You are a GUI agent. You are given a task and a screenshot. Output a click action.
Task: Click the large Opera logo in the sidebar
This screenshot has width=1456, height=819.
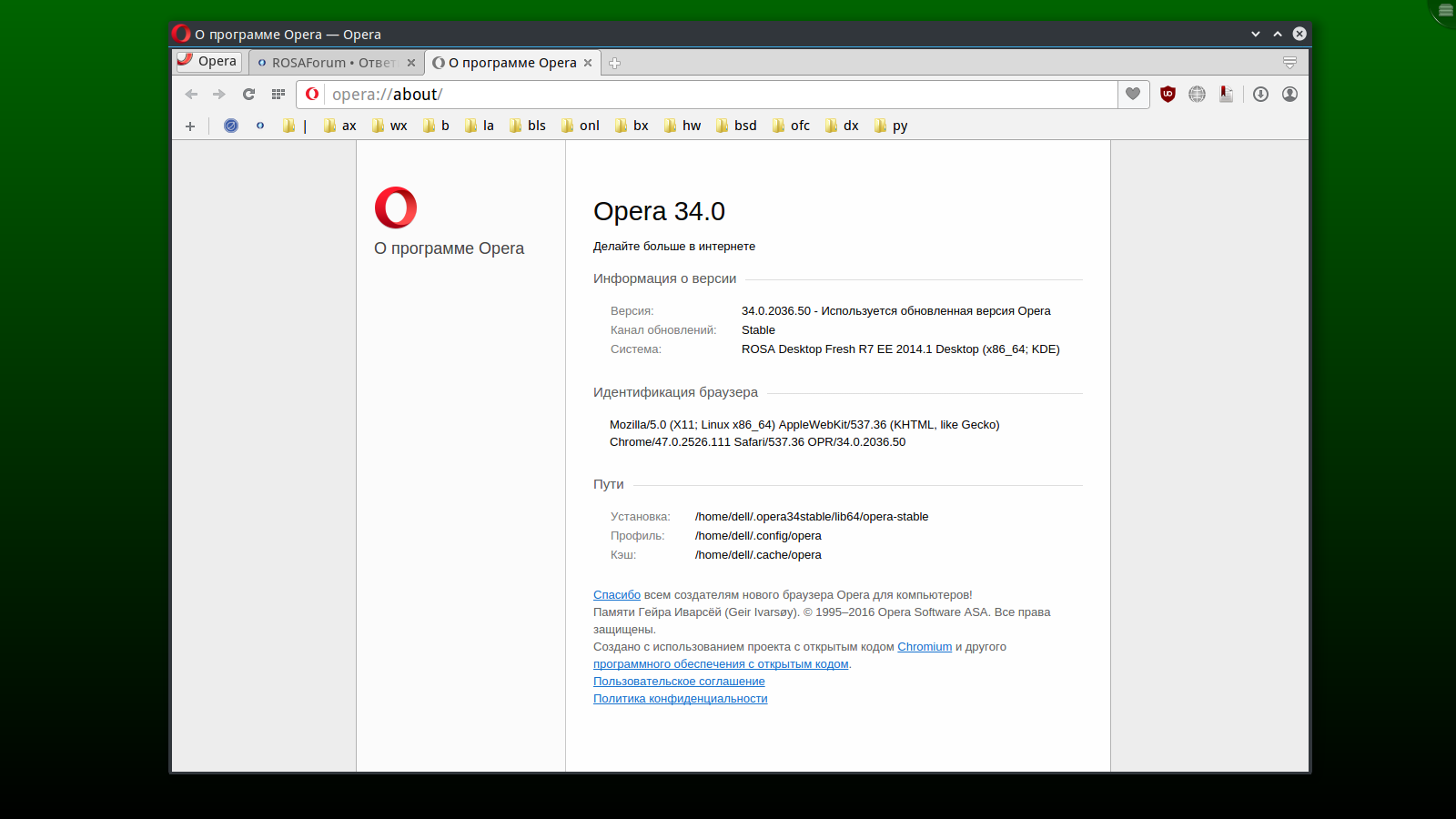point(396,207)
